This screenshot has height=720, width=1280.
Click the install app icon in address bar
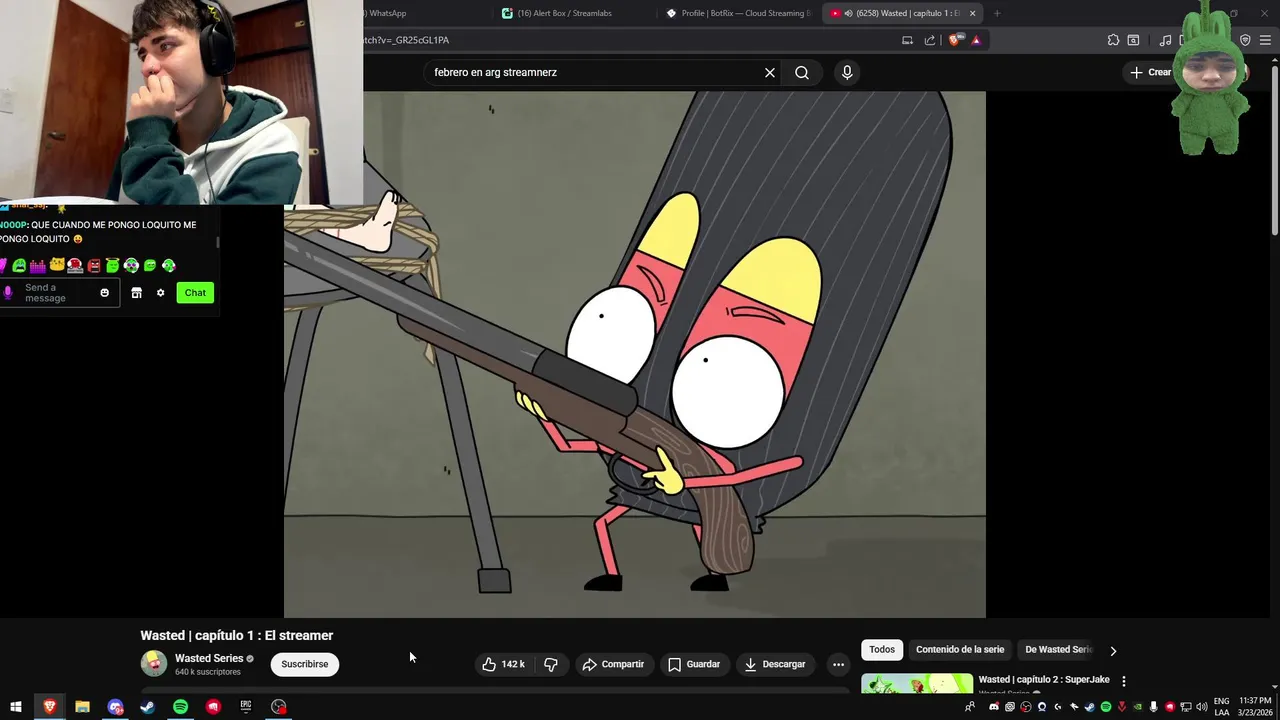point(907,40)
